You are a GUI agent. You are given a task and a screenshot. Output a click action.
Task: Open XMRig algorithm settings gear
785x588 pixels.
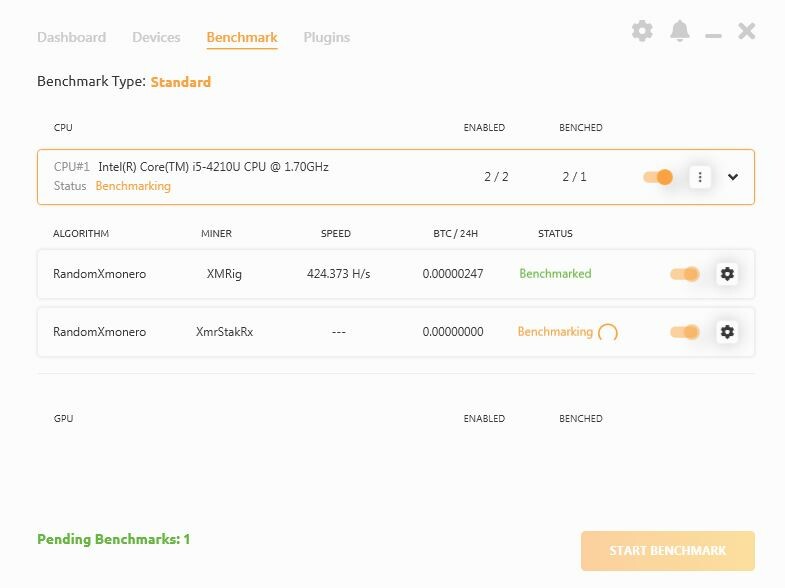(x=727, y=274)
